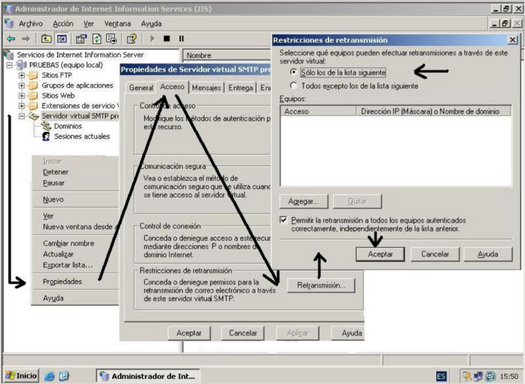Open the Properties toolbar icon
The height and width of the screenshot is (384, 525).
tap(81, 39)
